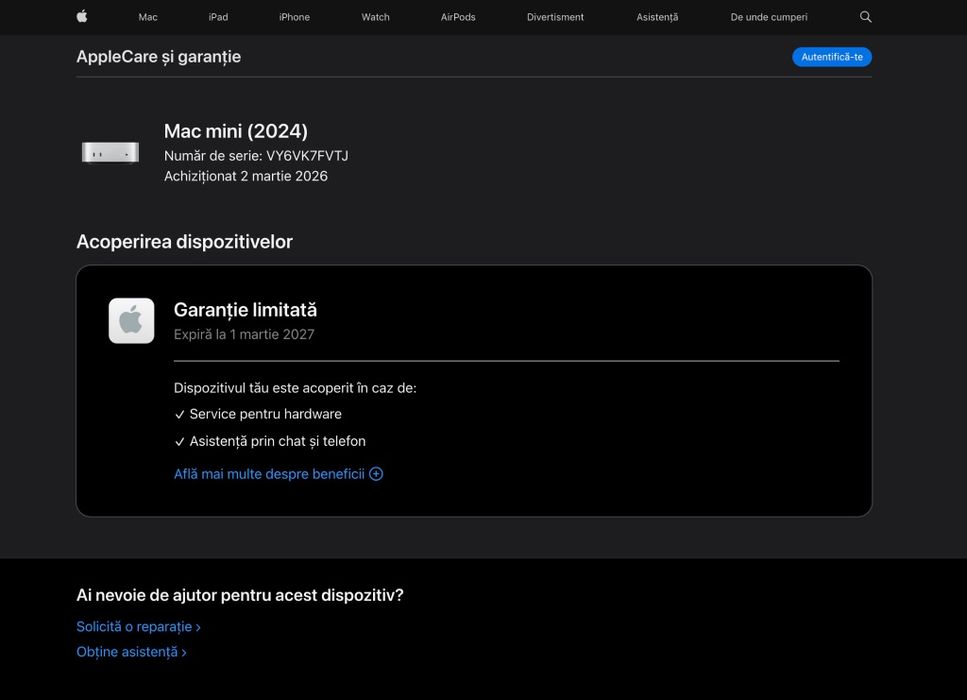Viewport: 967px width, 700px height.
Task: Click the Garanție limitată heading
Action: [x=245, y=310]
